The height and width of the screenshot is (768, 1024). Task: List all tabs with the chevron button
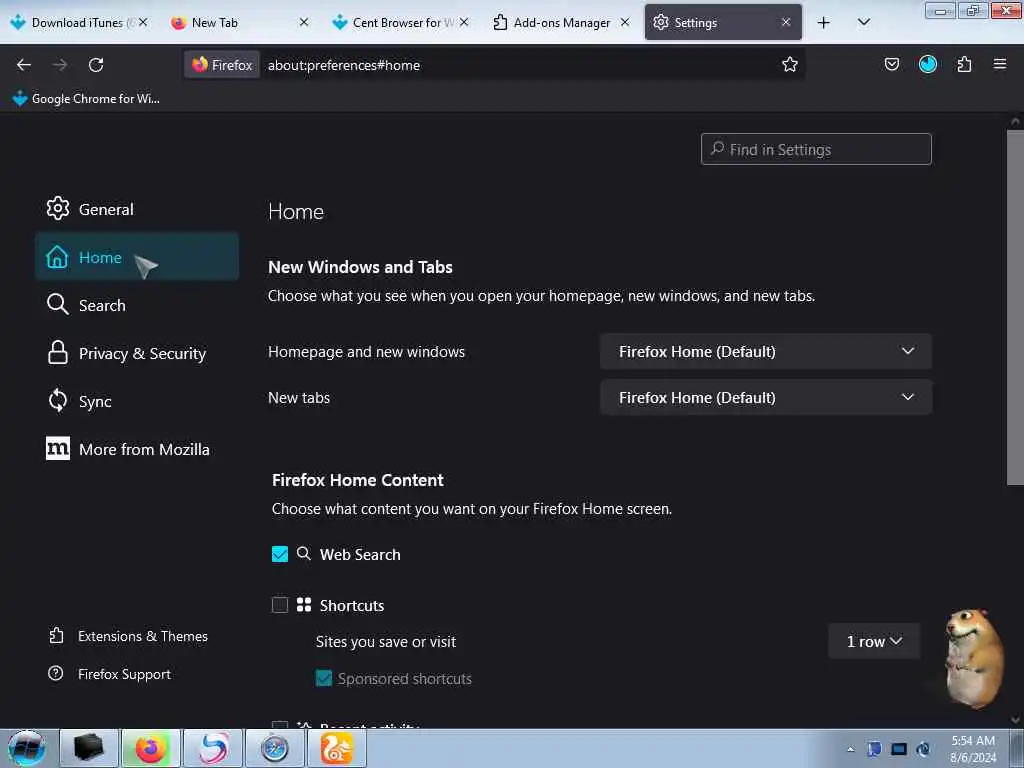pyautogui.click(x=863, y=22)
